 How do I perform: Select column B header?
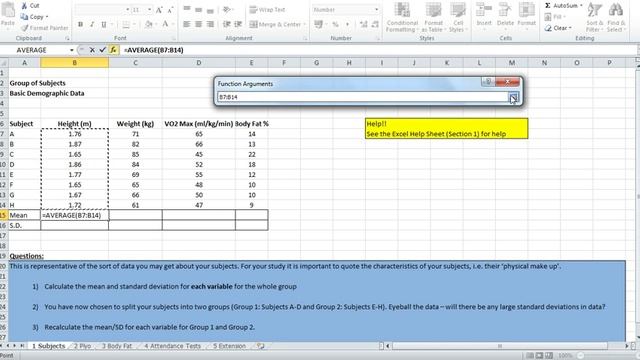74,63
